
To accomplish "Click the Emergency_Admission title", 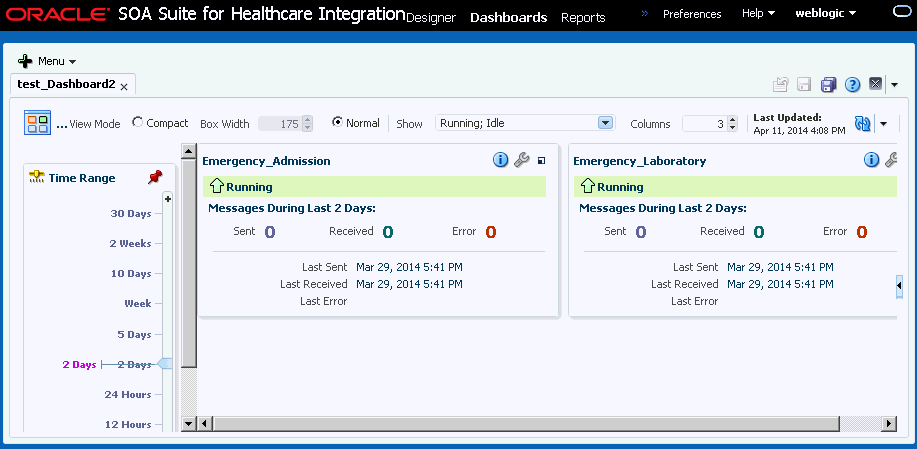I will tap(266, 161).
